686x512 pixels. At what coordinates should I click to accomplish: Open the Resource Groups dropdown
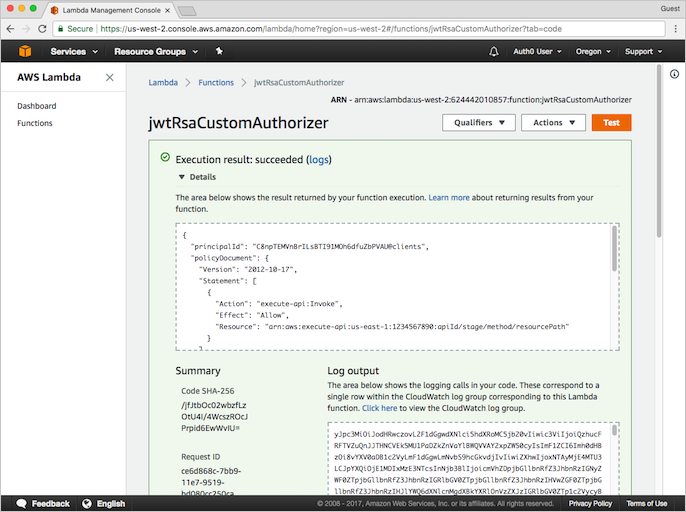(x=156, y=52)
